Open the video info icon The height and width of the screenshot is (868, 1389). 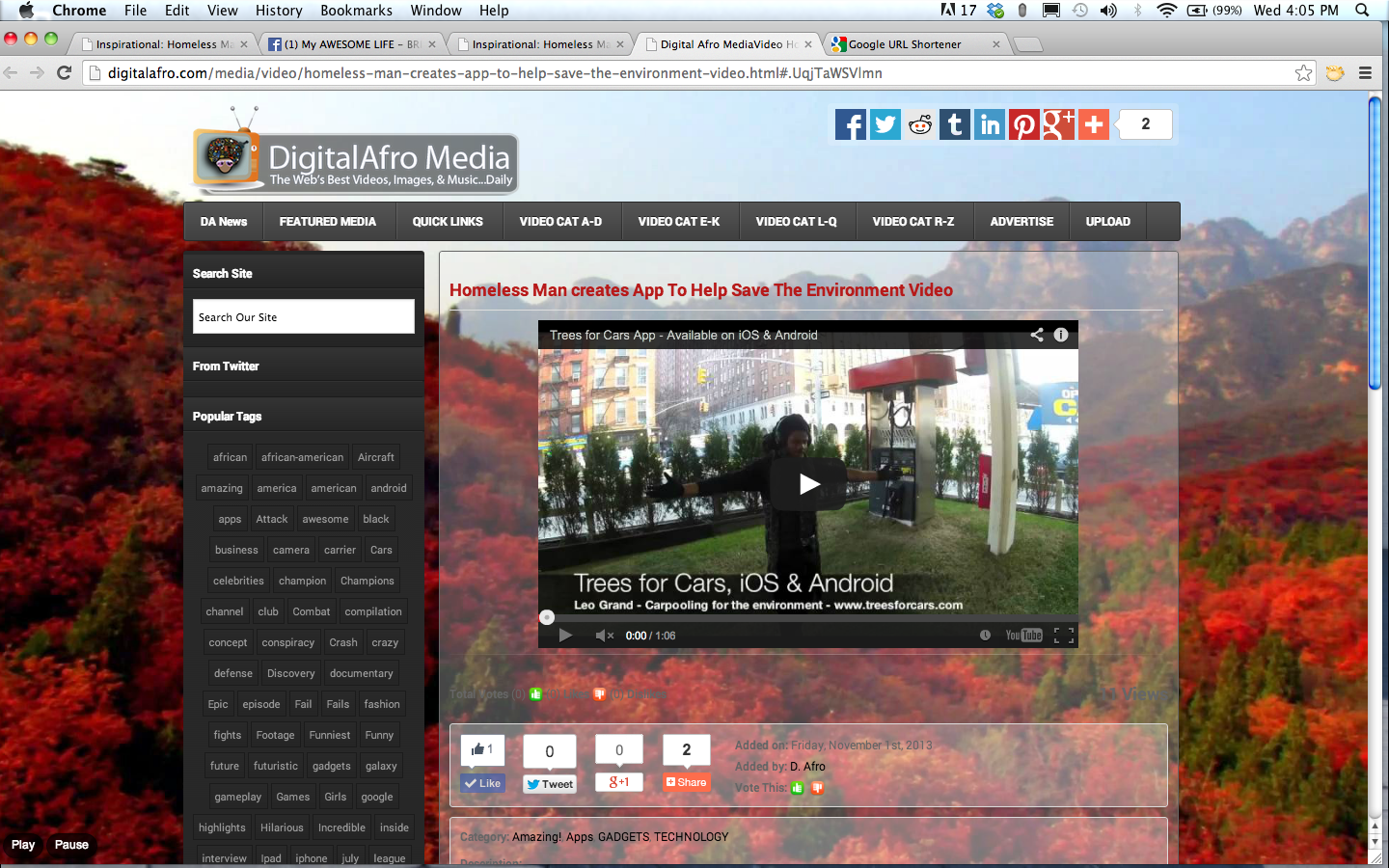[1061, 335]
